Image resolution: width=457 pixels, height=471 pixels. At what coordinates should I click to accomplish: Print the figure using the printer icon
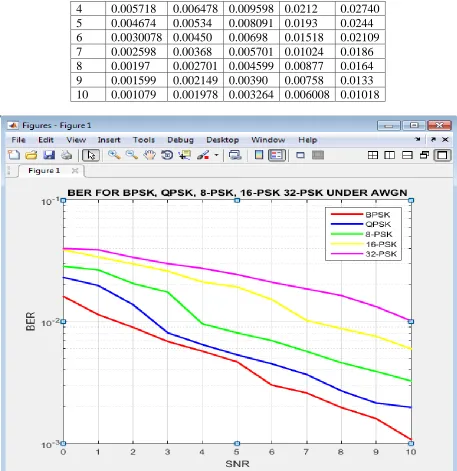click(x=67, y=155)
